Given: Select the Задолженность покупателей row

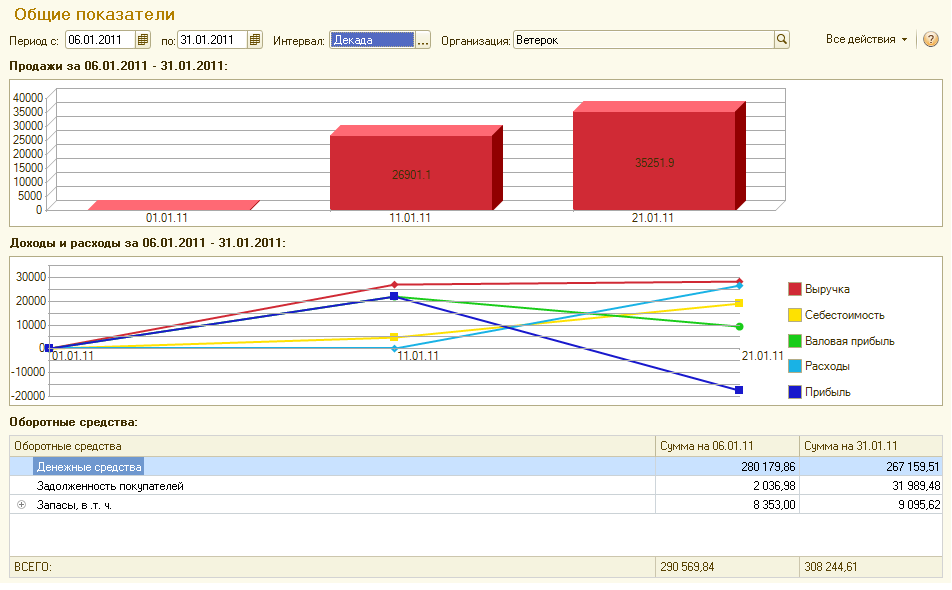Looking at the screenshot, I should (110, 486).
